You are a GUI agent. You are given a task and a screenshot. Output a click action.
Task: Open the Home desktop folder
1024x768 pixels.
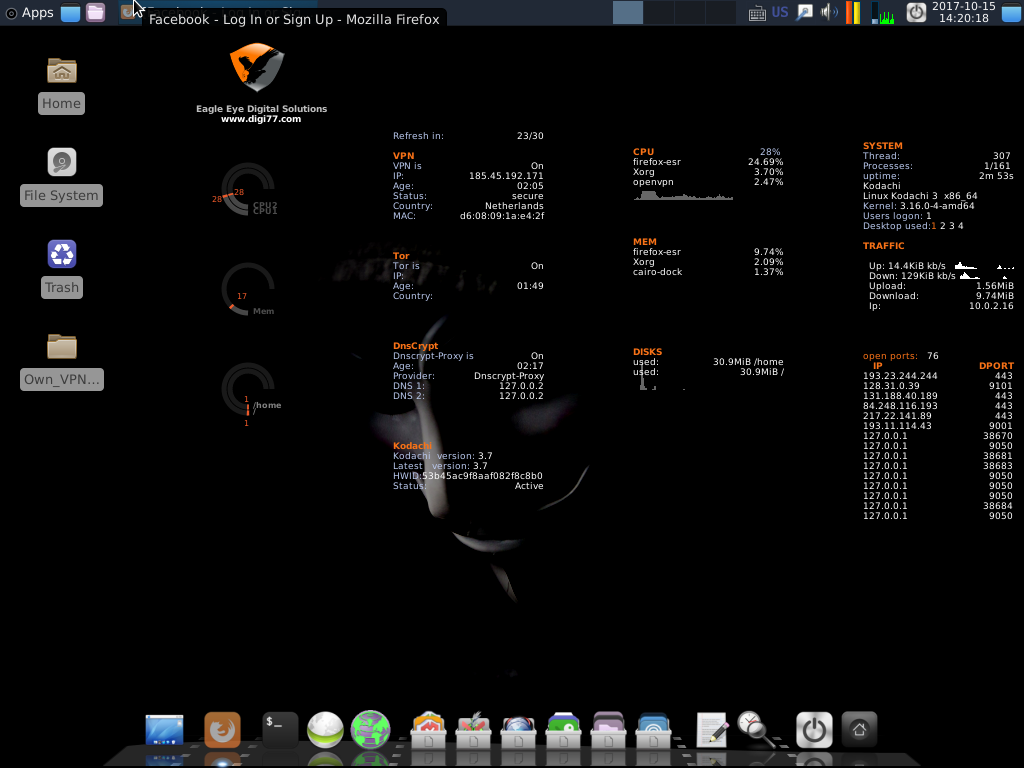point(61,86)
